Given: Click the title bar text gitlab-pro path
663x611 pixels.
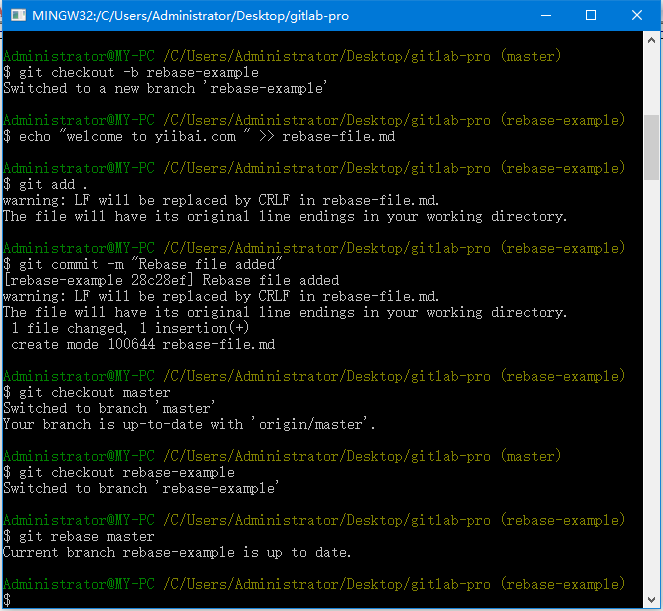Looking at the screenshot, I should [190, 16].
